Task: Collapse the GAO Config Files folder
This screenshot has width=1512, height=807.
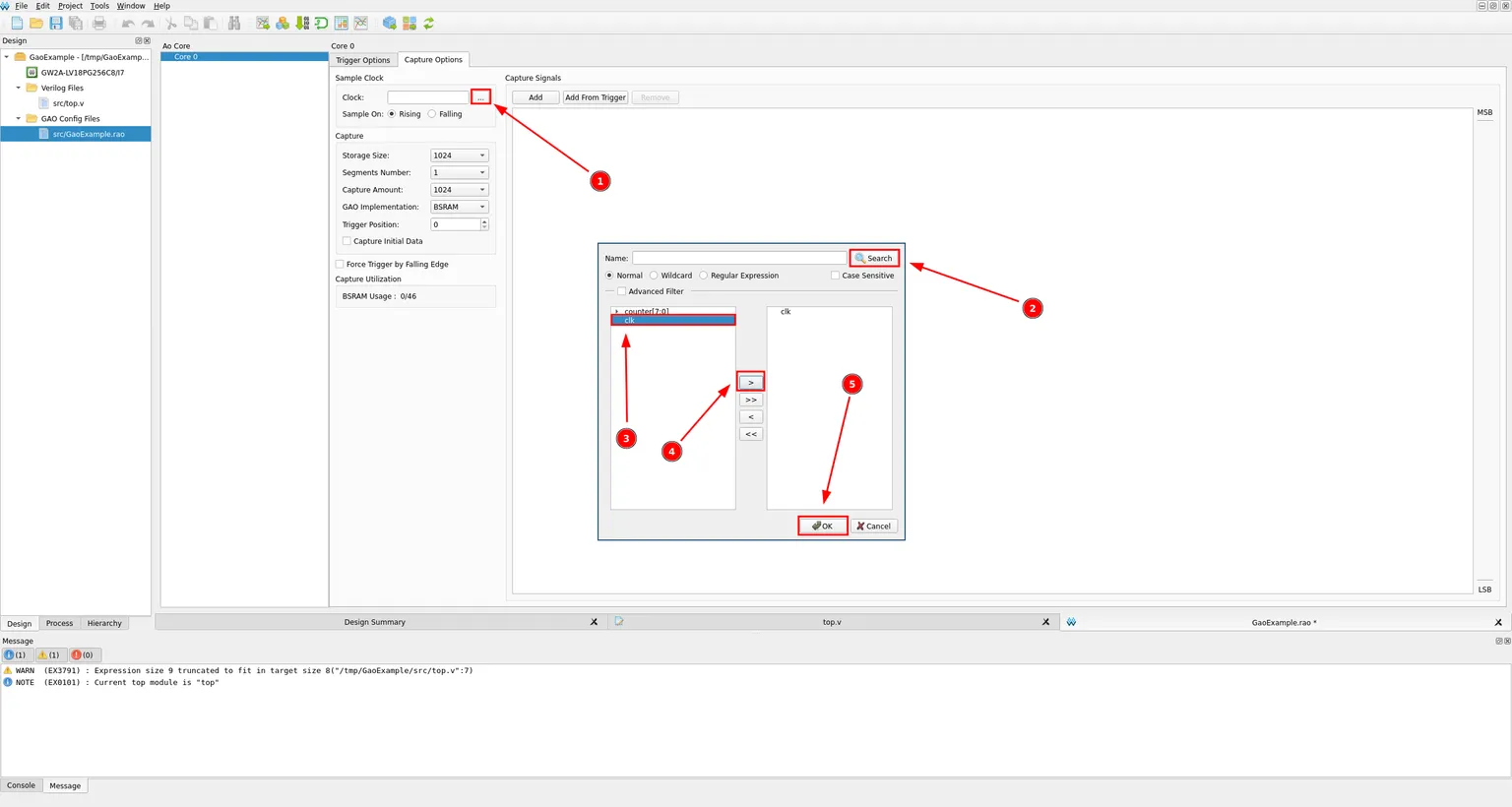Action: click(18, 118)
